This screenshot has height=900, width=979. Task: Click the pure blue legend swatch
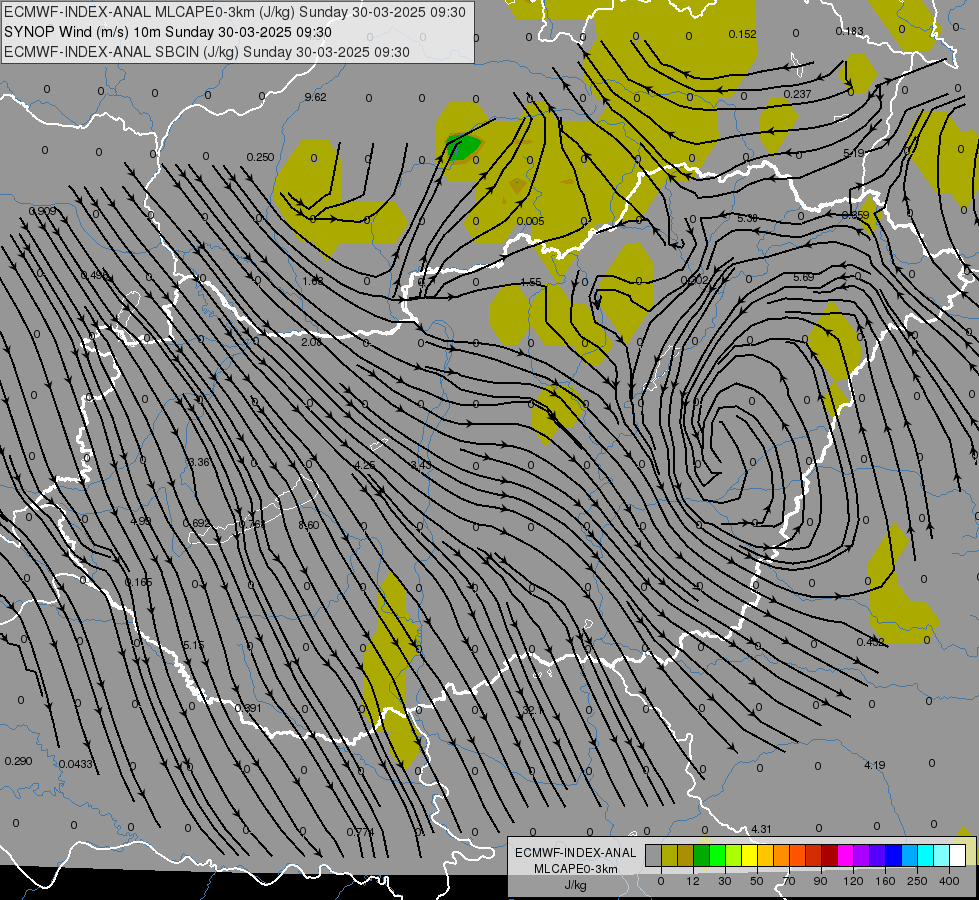tap(893, 855)
